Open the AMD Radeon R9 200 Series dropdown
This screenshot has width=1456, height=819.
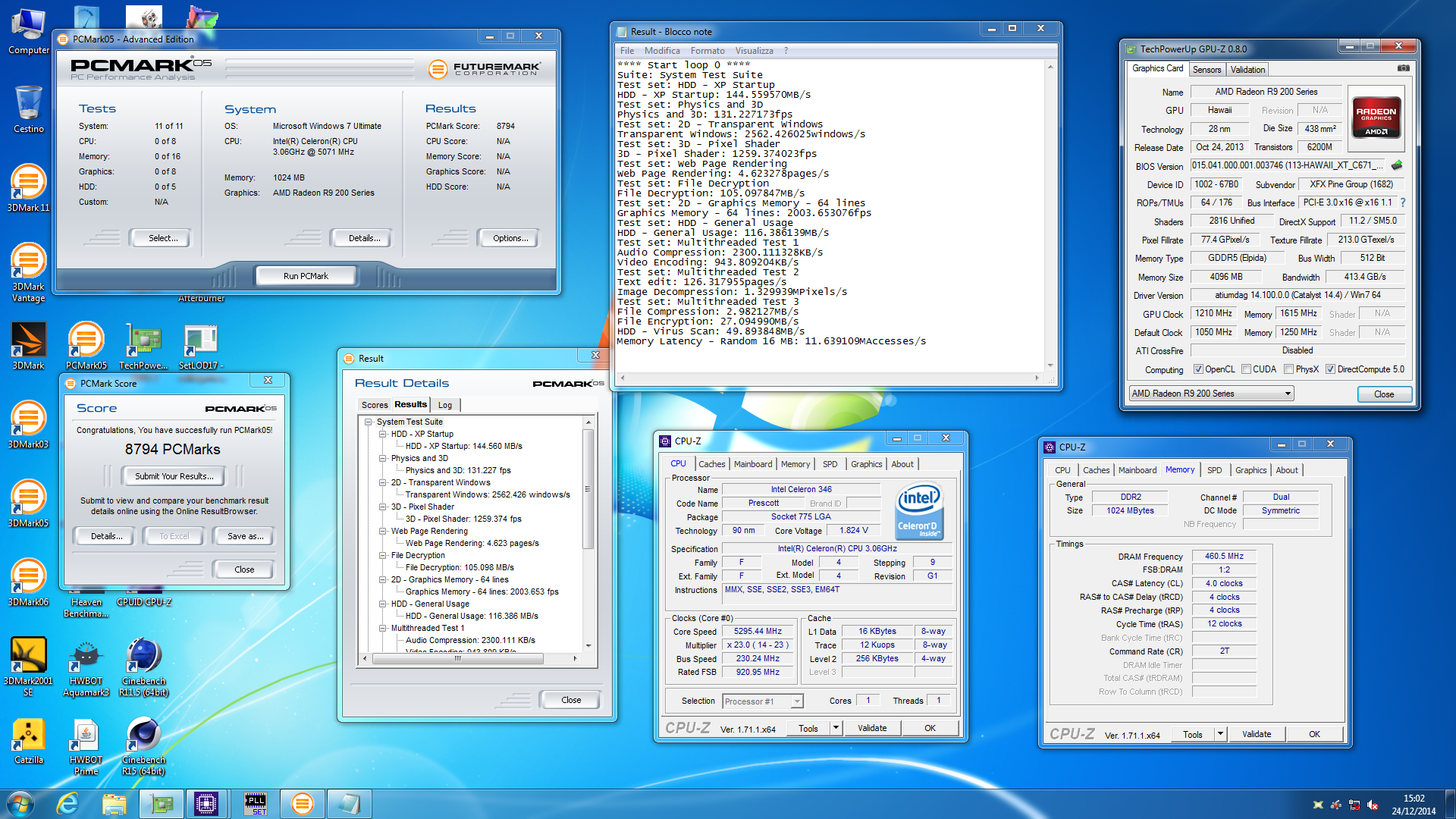tap(1211, 394)
